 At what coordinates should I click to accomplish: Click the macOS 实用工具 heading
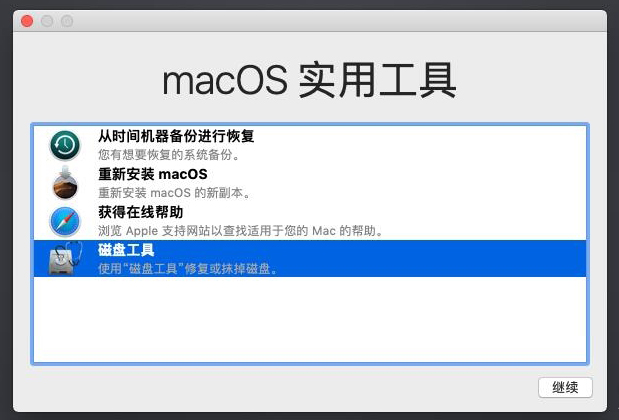310,81
